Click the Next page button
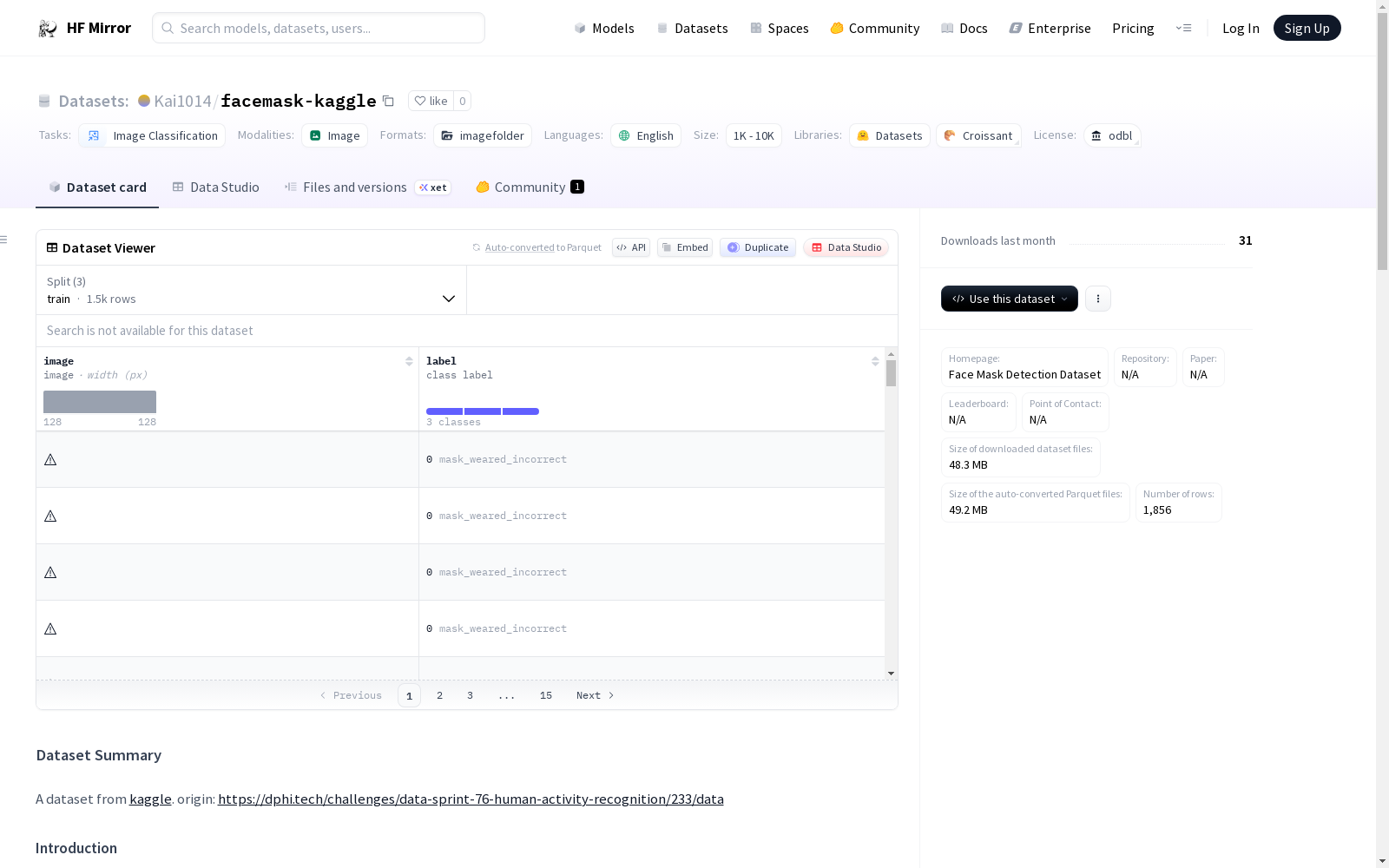Viewport: 1389px width, 868px height. point(596,695)
